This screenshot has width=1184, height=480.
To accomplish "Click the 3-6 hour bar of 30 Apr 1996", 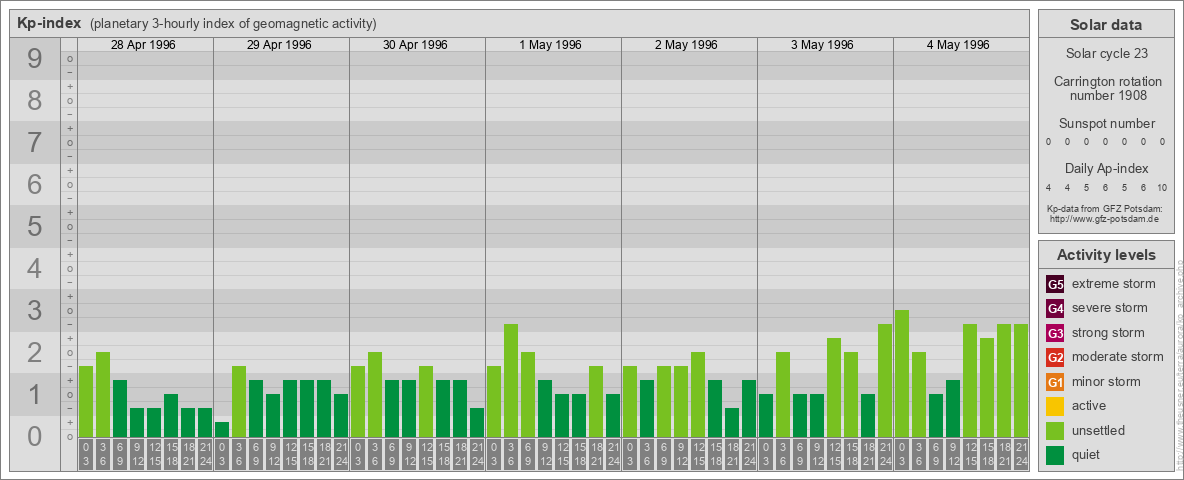I will coord(375,395).
